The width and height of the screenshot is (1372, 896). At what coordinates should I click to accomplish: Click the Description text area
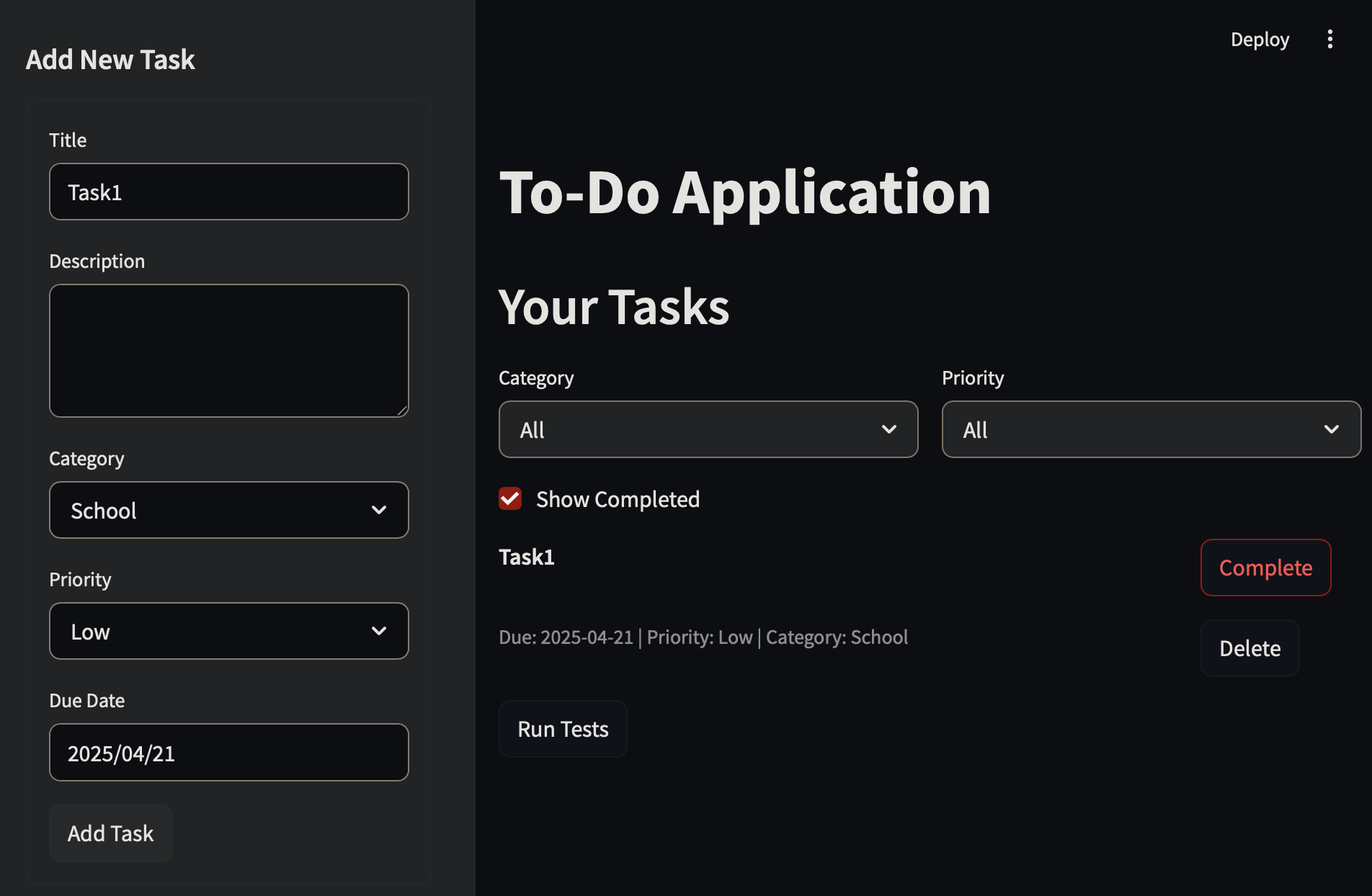[229, 351]
